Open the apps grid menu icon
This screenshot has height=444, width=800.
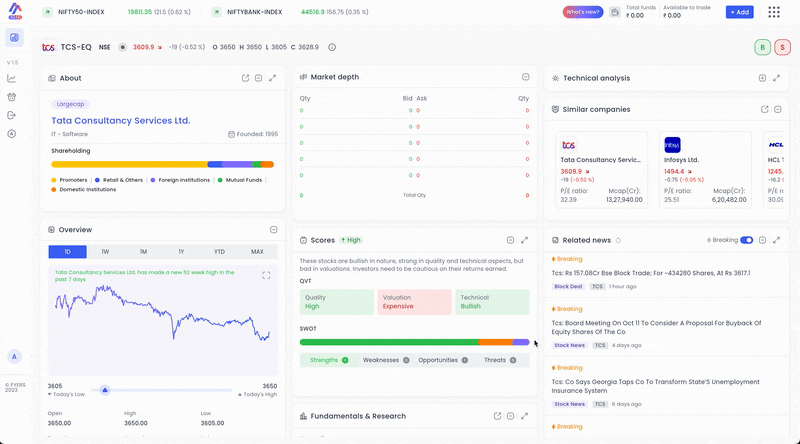click(x=774, y=12)
